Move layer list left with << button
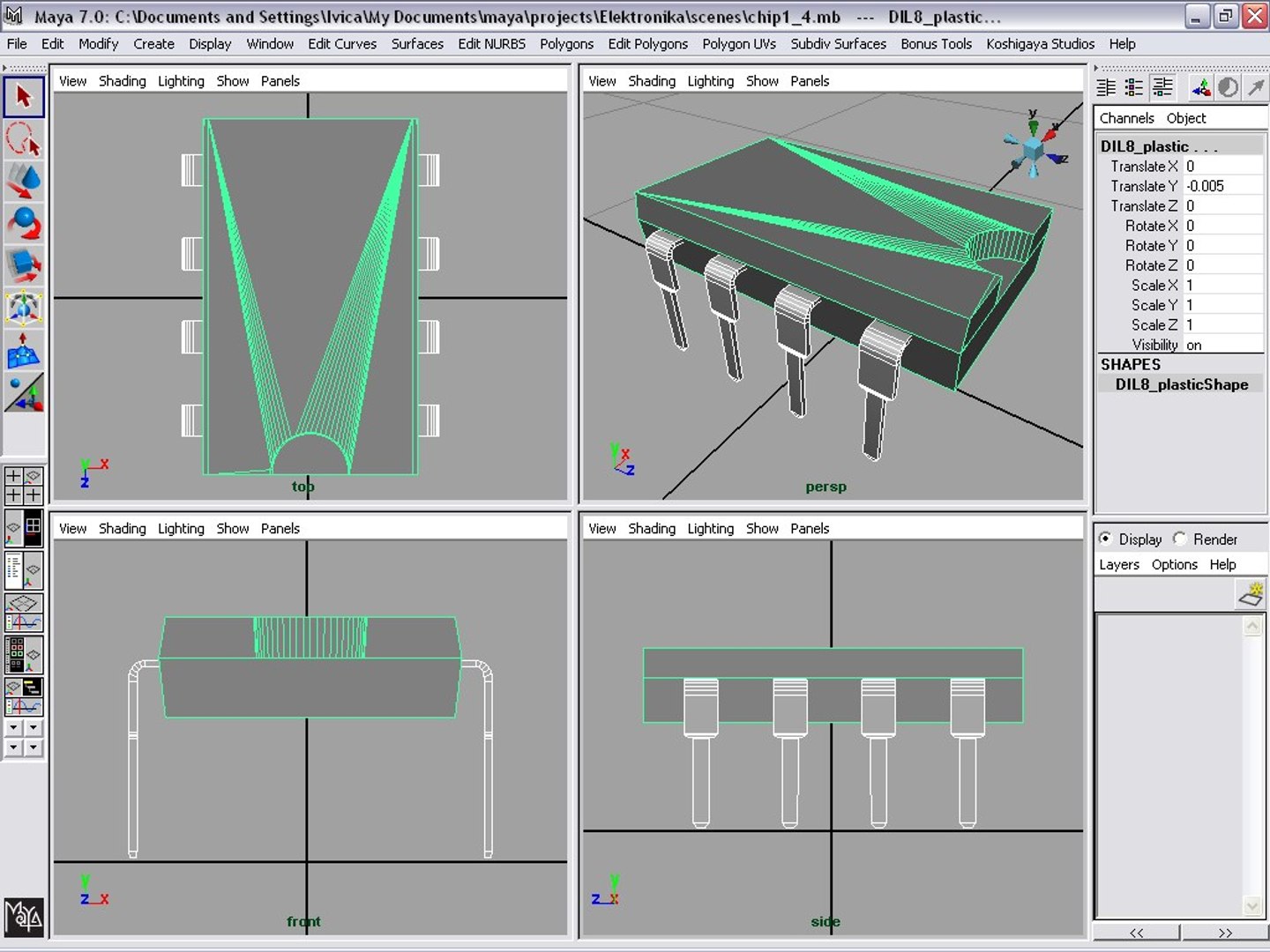 point(1137,933)
